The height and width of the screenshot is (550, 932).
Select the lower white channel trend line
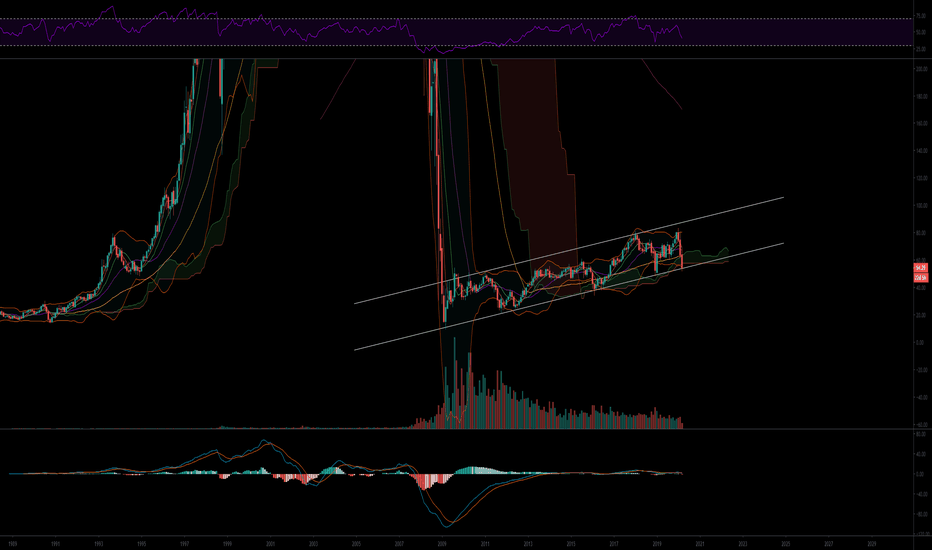[x=569, y=297]
